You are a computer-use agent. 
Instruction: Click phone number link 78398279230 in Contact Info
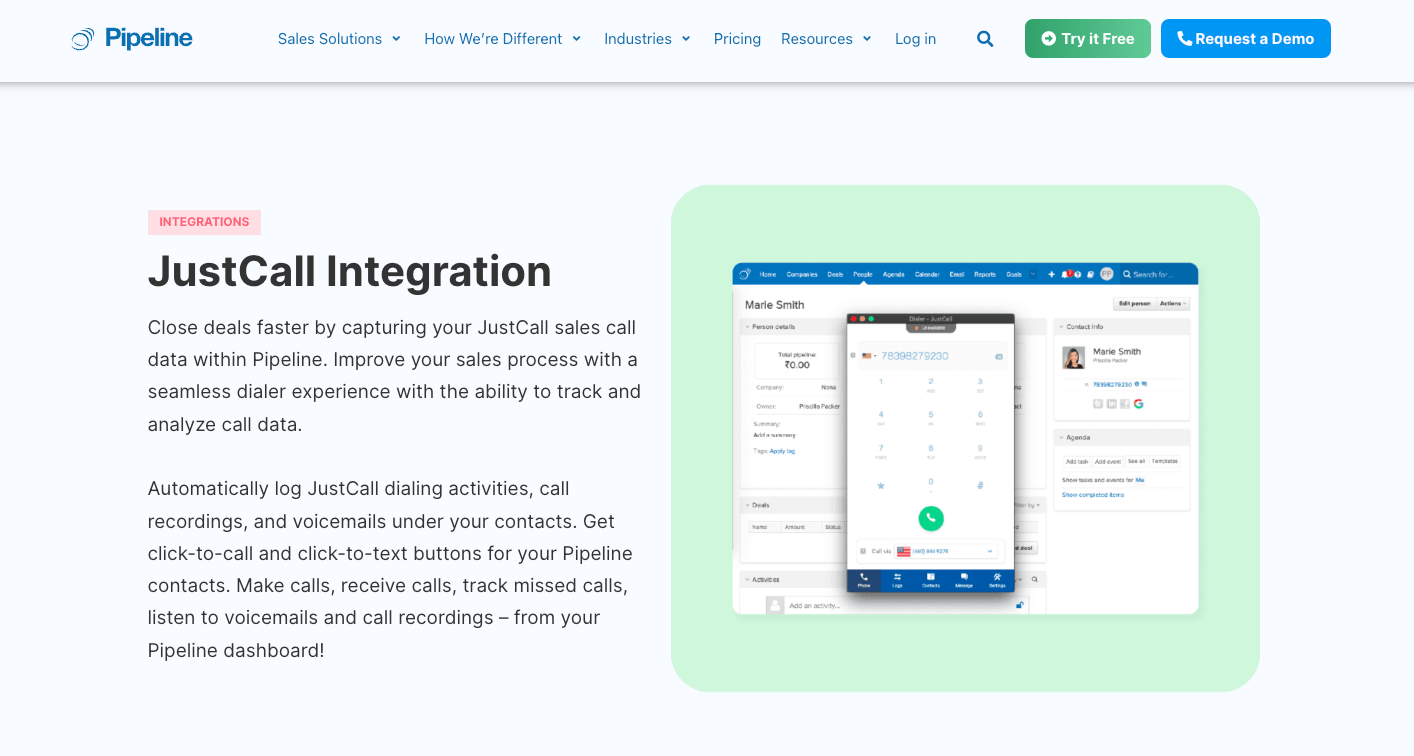pos(1112,385)
